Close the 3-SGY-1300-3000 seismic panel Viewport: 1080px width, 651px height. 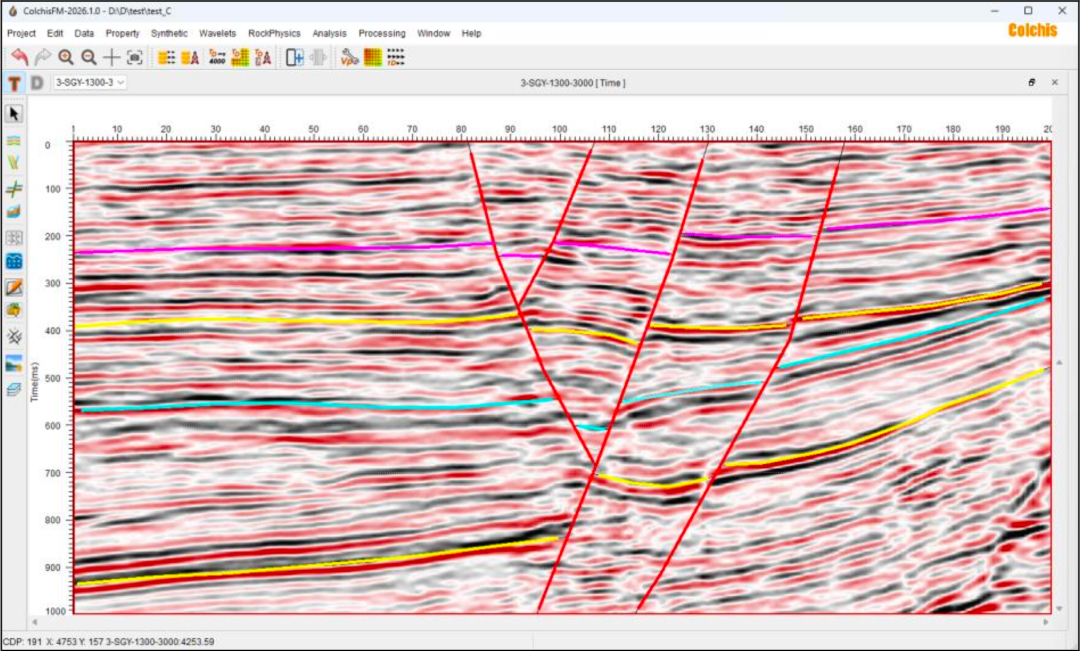point(1054,83)
